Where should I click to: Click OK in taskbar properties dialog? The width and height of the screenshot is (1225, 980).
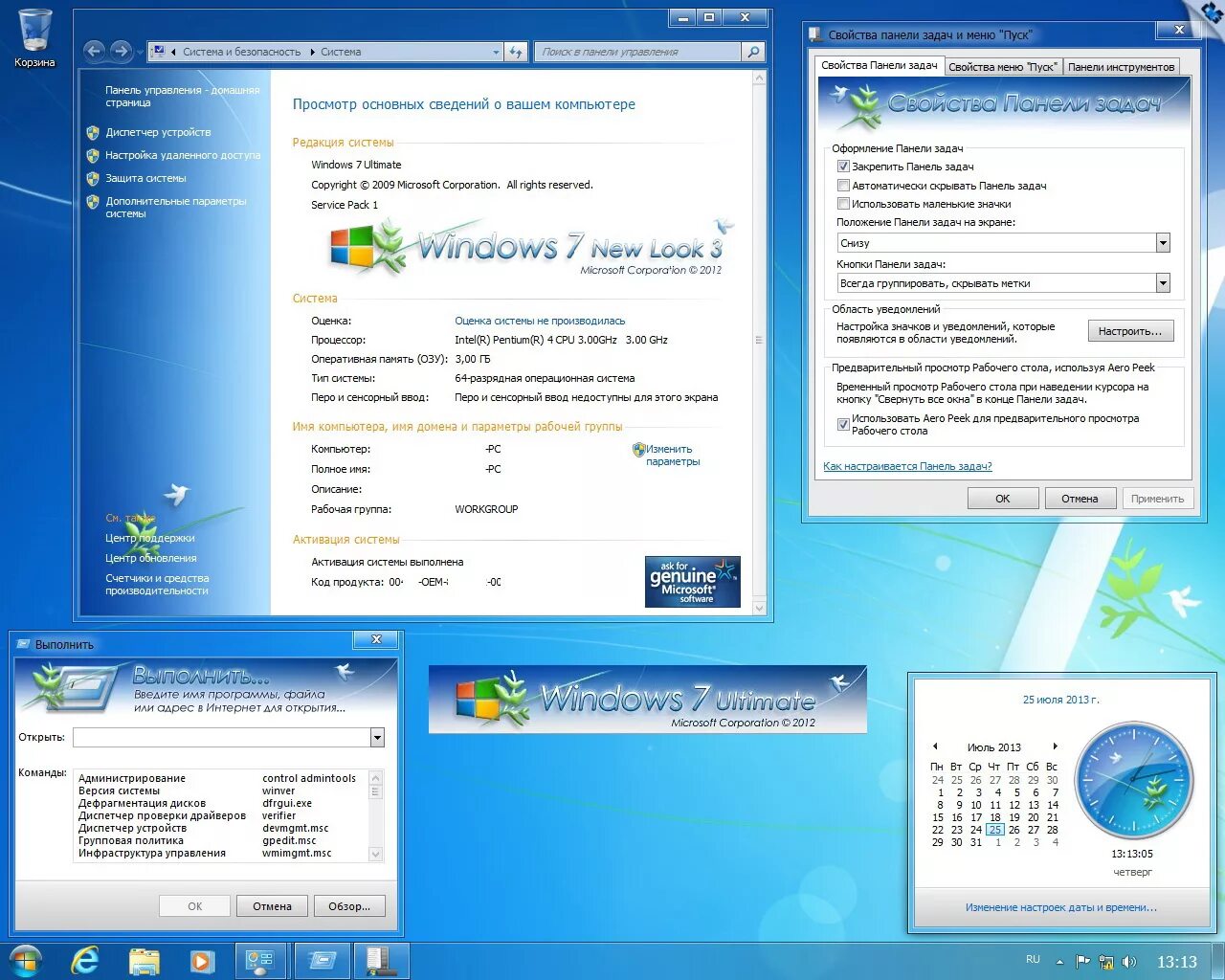[x=1003, y=499]
